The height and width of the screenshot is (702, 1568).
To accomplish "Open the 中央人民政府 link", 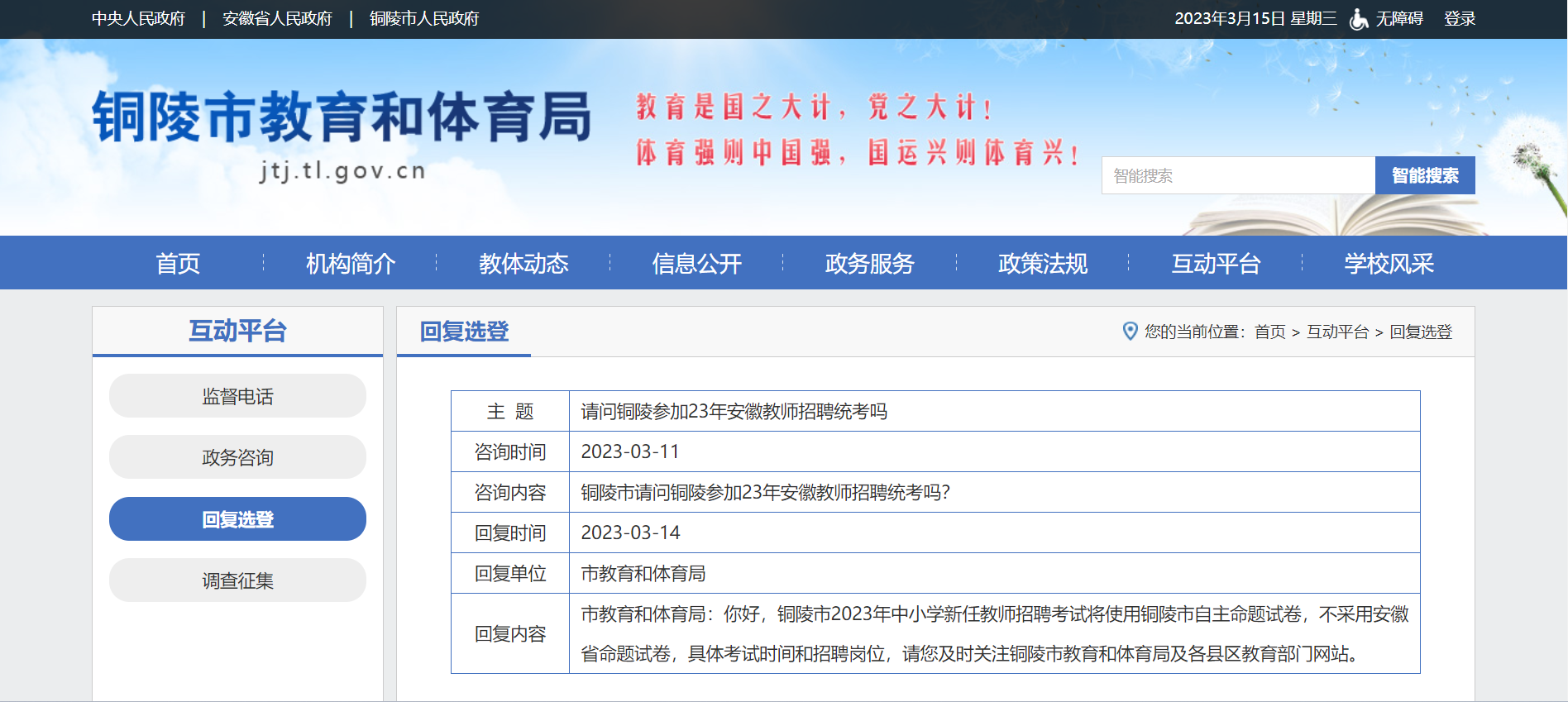I will [x=138, y=19].
